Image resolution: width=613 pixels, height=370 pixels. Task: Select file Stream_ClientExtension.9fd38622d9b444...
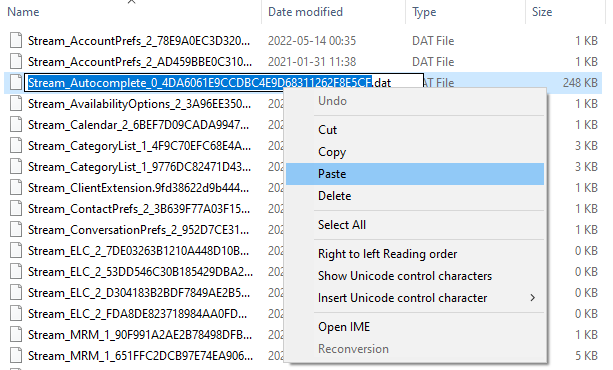[138, 188]
